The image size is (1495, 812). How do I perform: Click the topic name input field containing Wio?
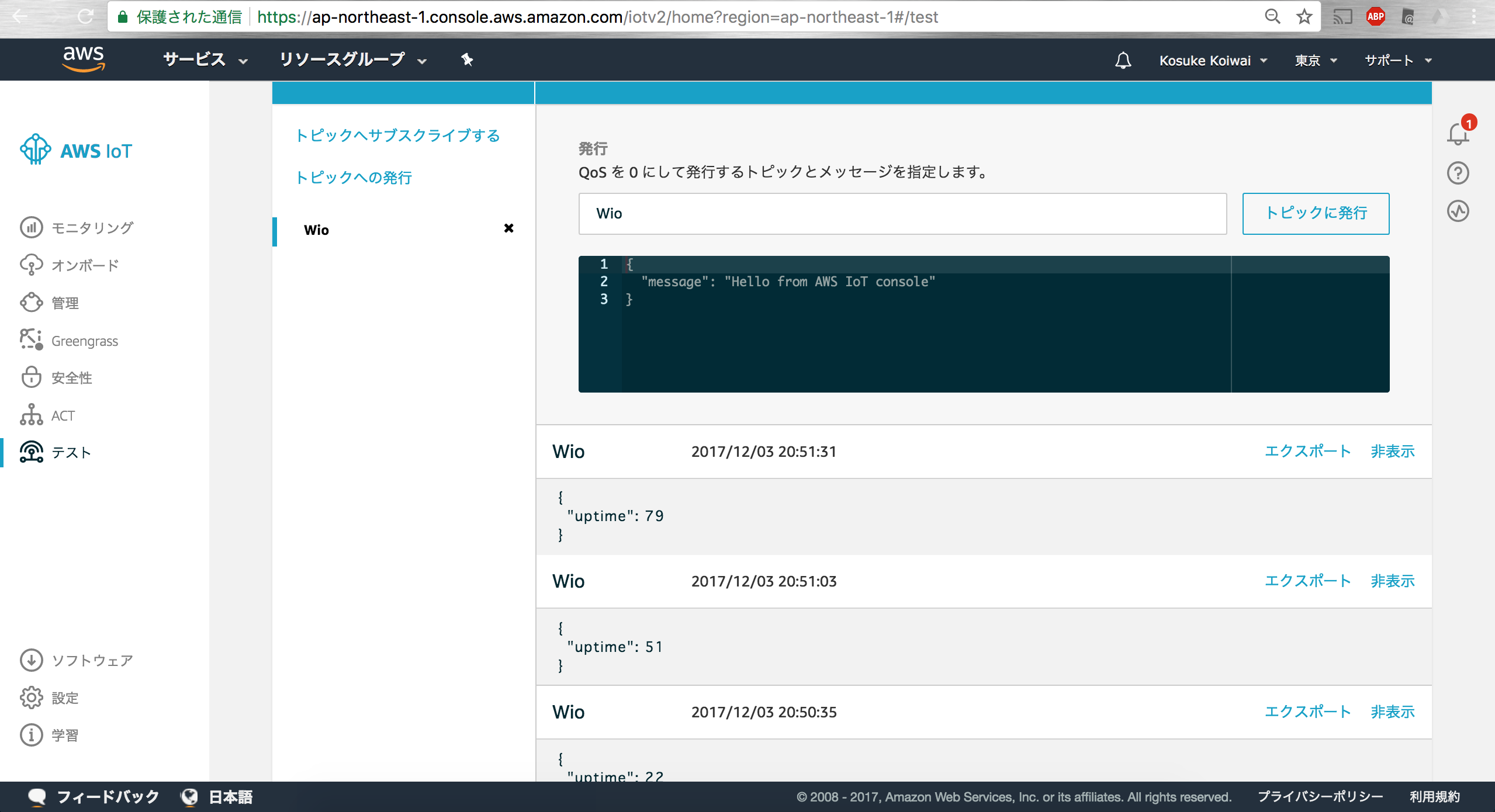click(x=902, y=213)
